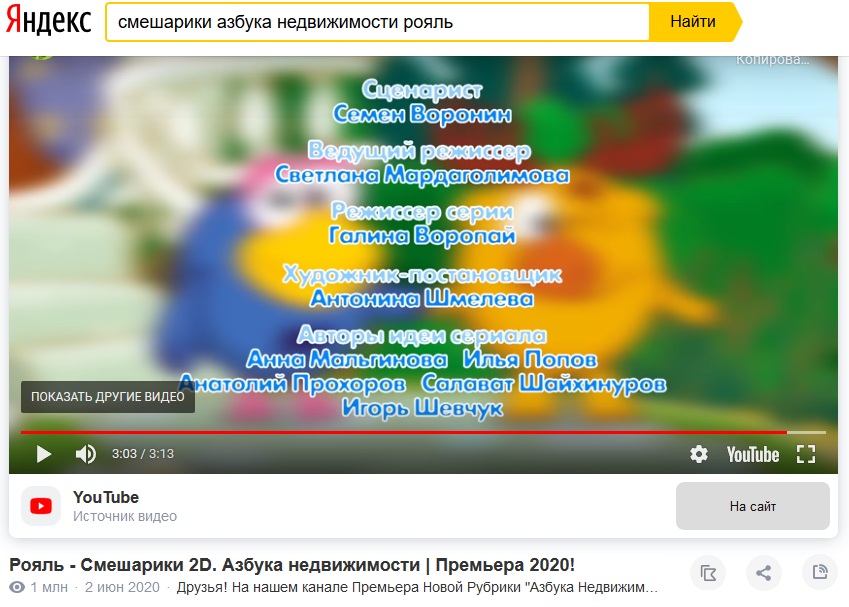This screenshot has width=849, height=607.
Task: Click the Найти search button
Action: tap(695, 22)
